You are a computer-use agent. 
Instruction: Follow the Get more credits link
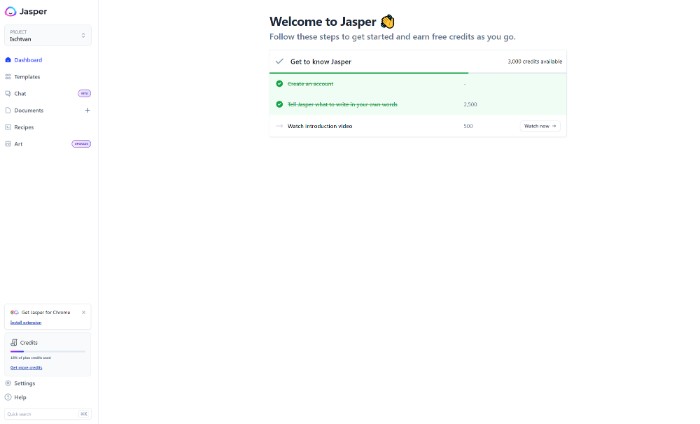click(26, 368)
